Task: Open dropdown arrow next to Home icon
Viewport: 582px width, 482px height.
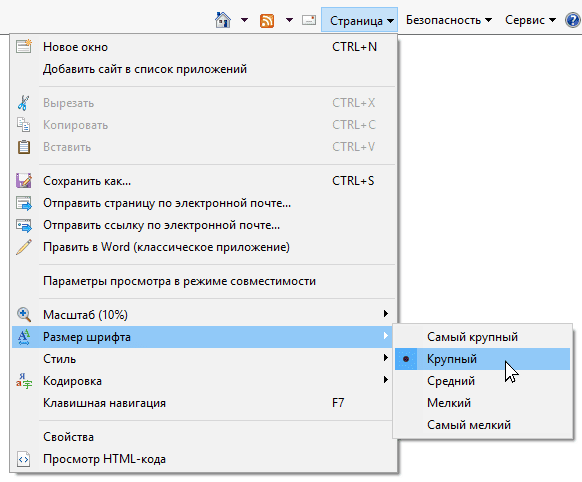Action: pyautogui.click(x=244, y=20)
